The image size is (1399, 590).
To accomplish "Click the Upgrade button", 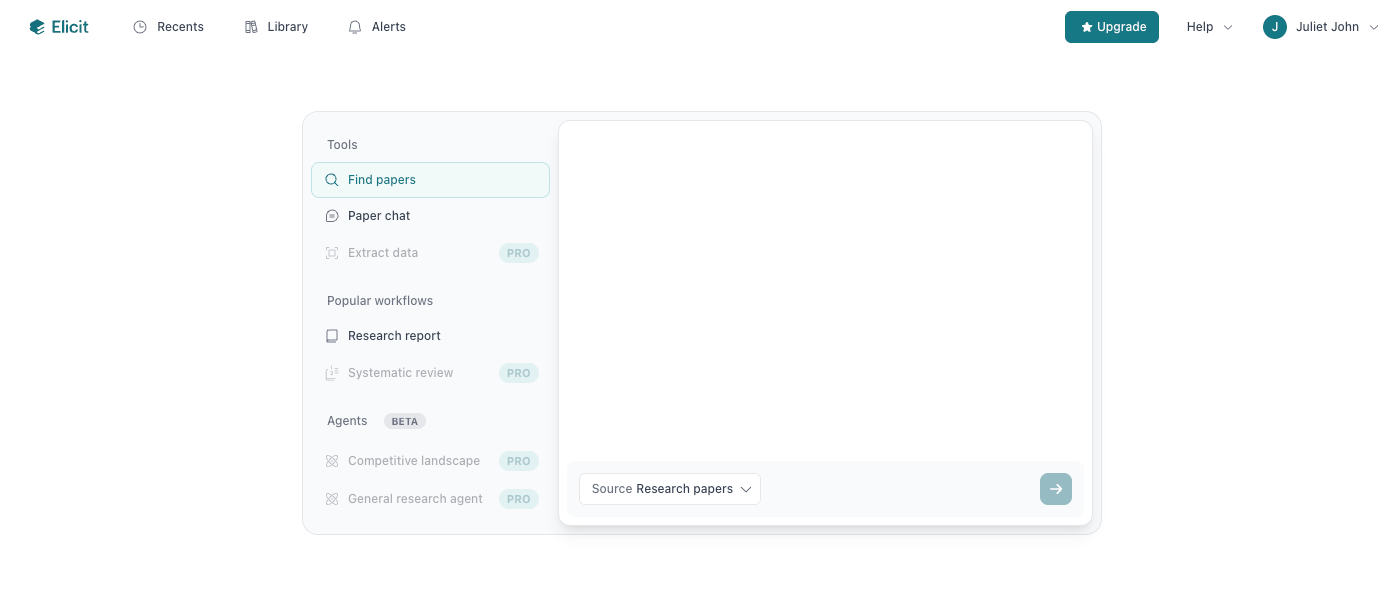I will (1112, 27).
